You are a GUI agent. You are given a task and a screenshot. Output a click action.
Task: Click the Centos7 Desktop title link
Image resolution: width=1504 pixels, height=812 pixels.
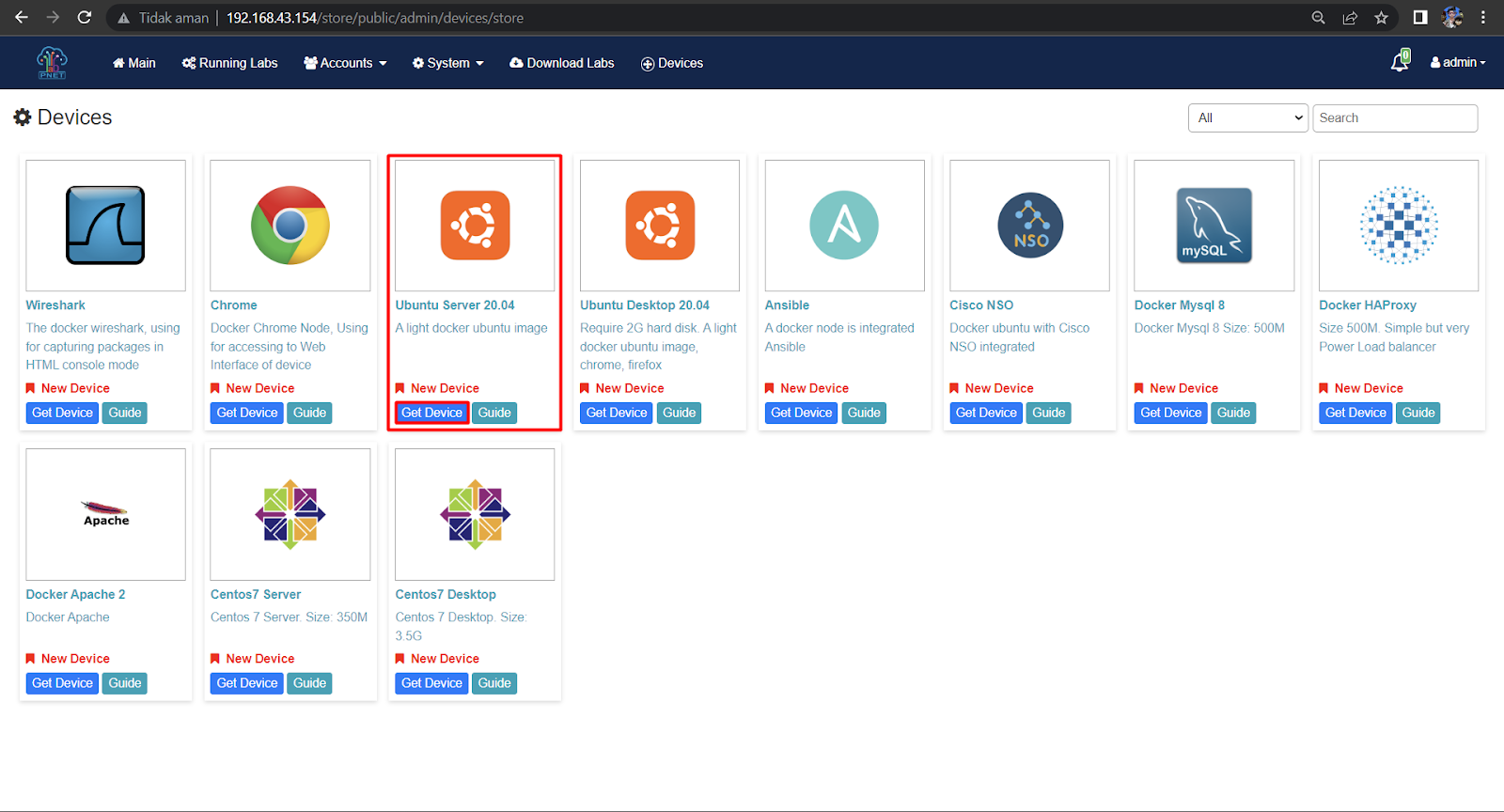click(x=446, y=595)
